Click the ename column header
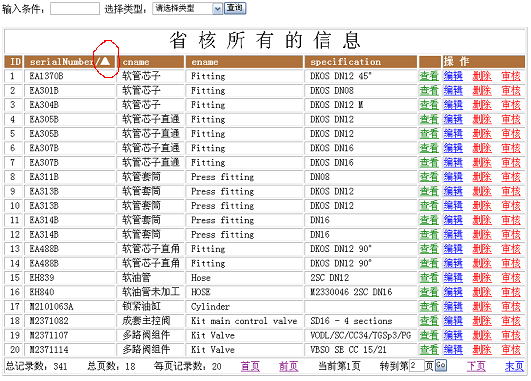 pos(244,62)
